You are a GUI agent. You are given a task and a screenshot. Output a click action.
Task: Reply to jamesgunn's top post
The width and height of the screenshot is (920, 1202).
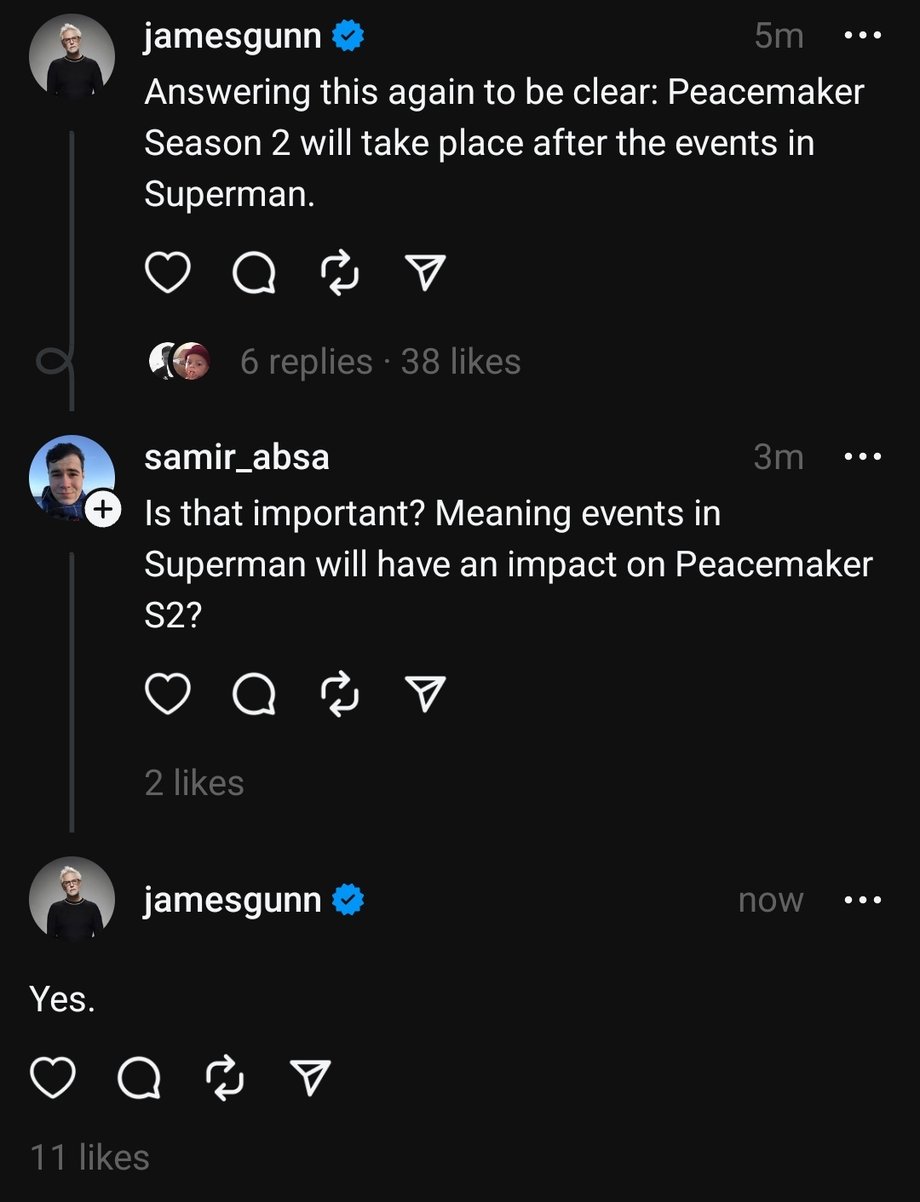pos(254,273)
